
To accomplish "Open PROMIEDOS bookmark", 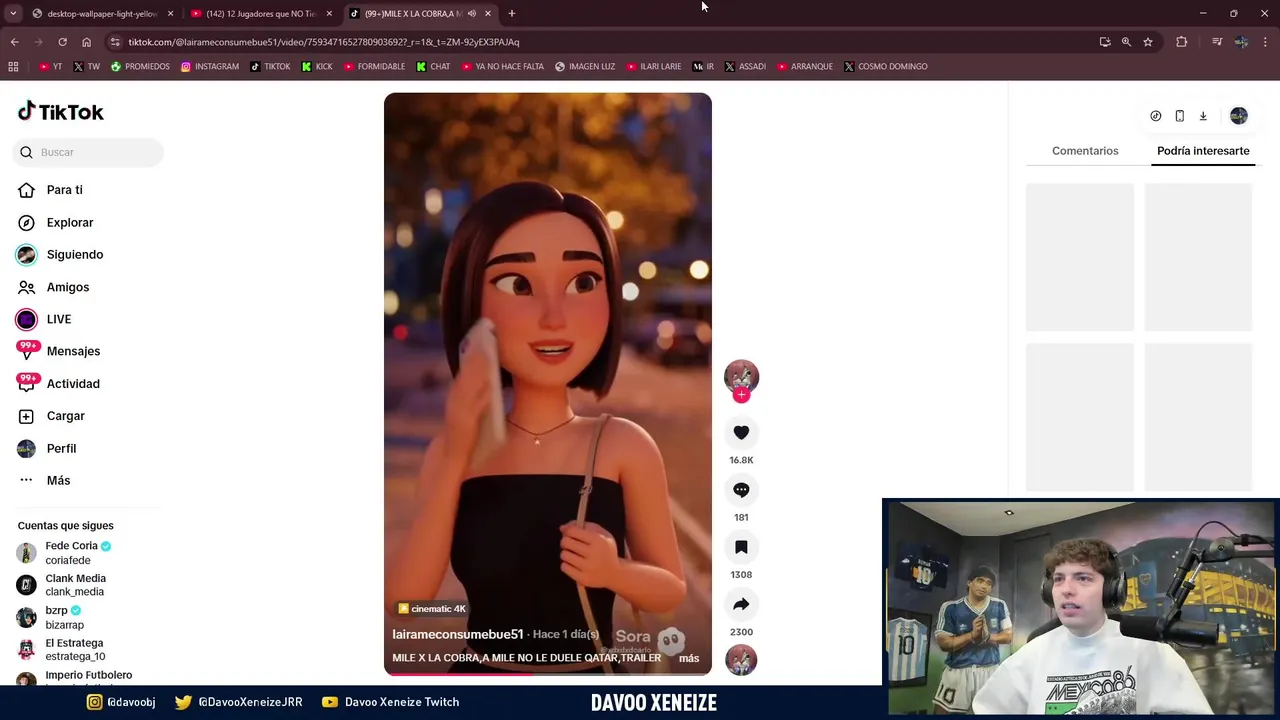I will (140, 66).
